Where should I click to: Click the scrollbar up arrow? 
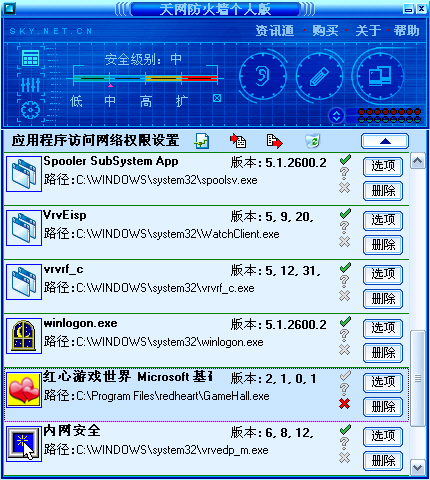pos(418,161)
